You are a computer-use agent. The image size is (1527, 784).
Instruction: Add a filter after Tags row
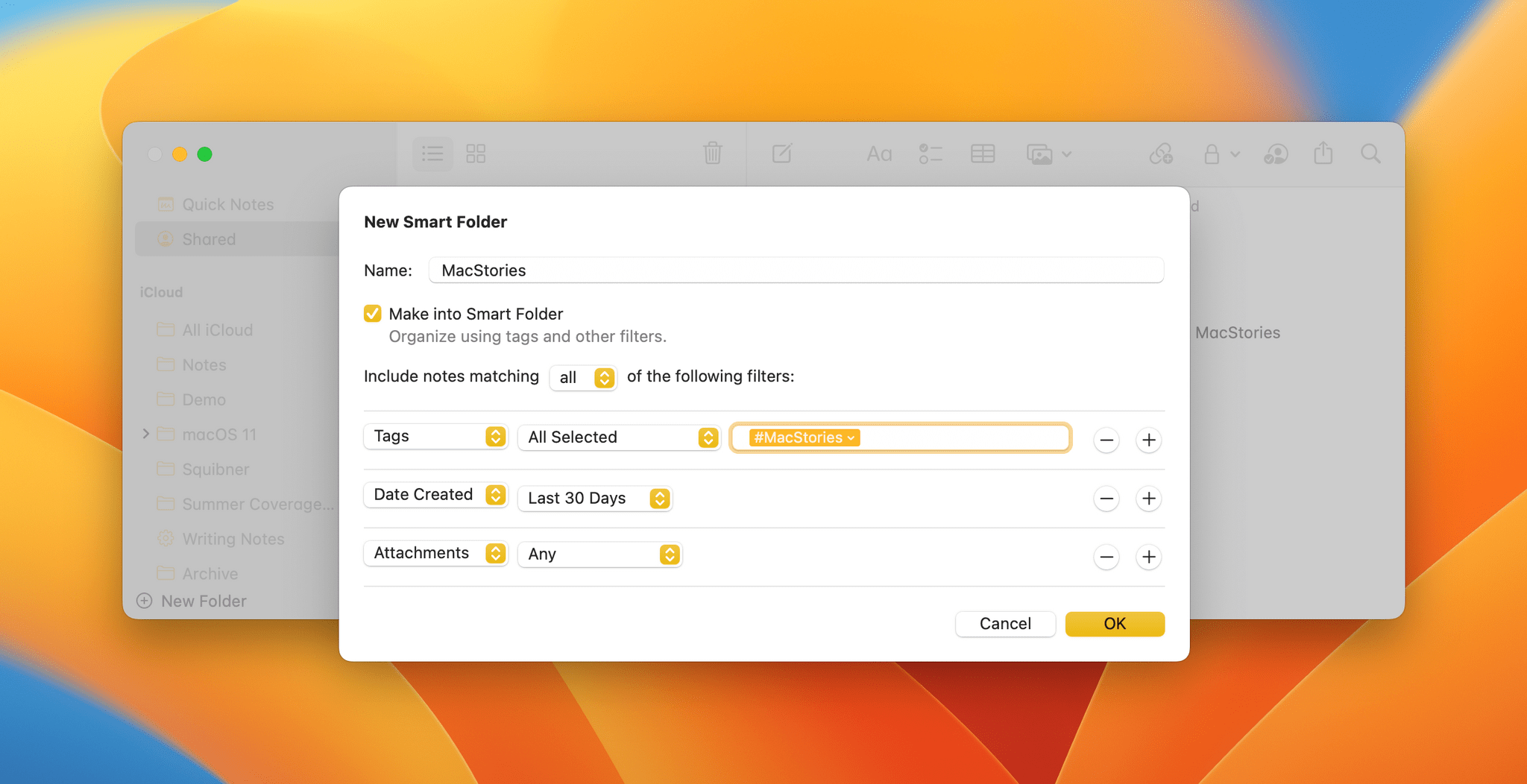[1149, 440]
